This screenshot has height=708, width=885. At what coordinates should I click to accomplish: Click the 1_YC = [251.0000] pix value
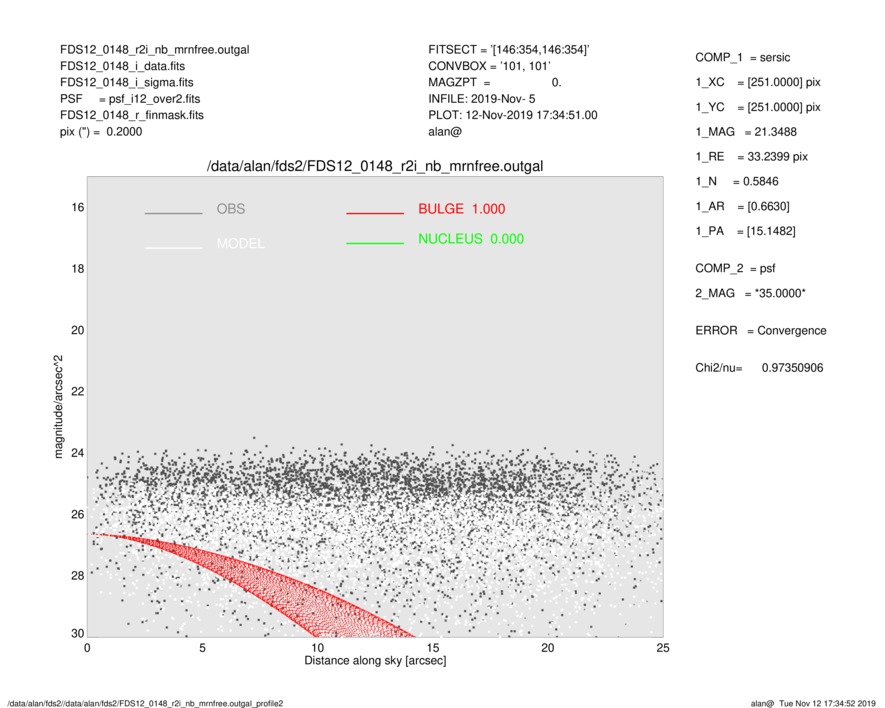point(758,107)
